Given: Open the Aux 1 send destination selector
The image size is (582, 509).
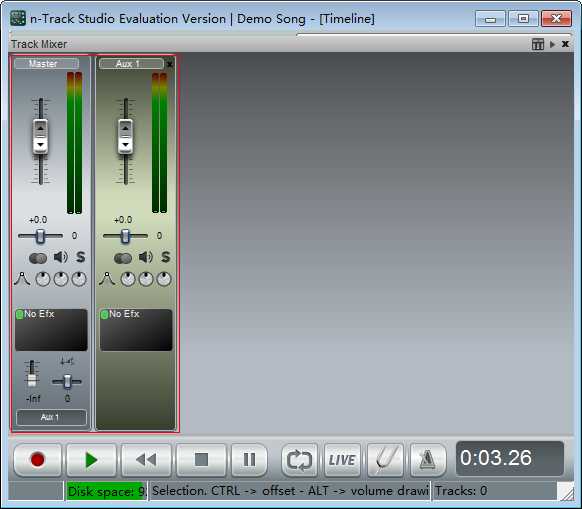Looking at the screenshot, I should [x=51, y=417].
